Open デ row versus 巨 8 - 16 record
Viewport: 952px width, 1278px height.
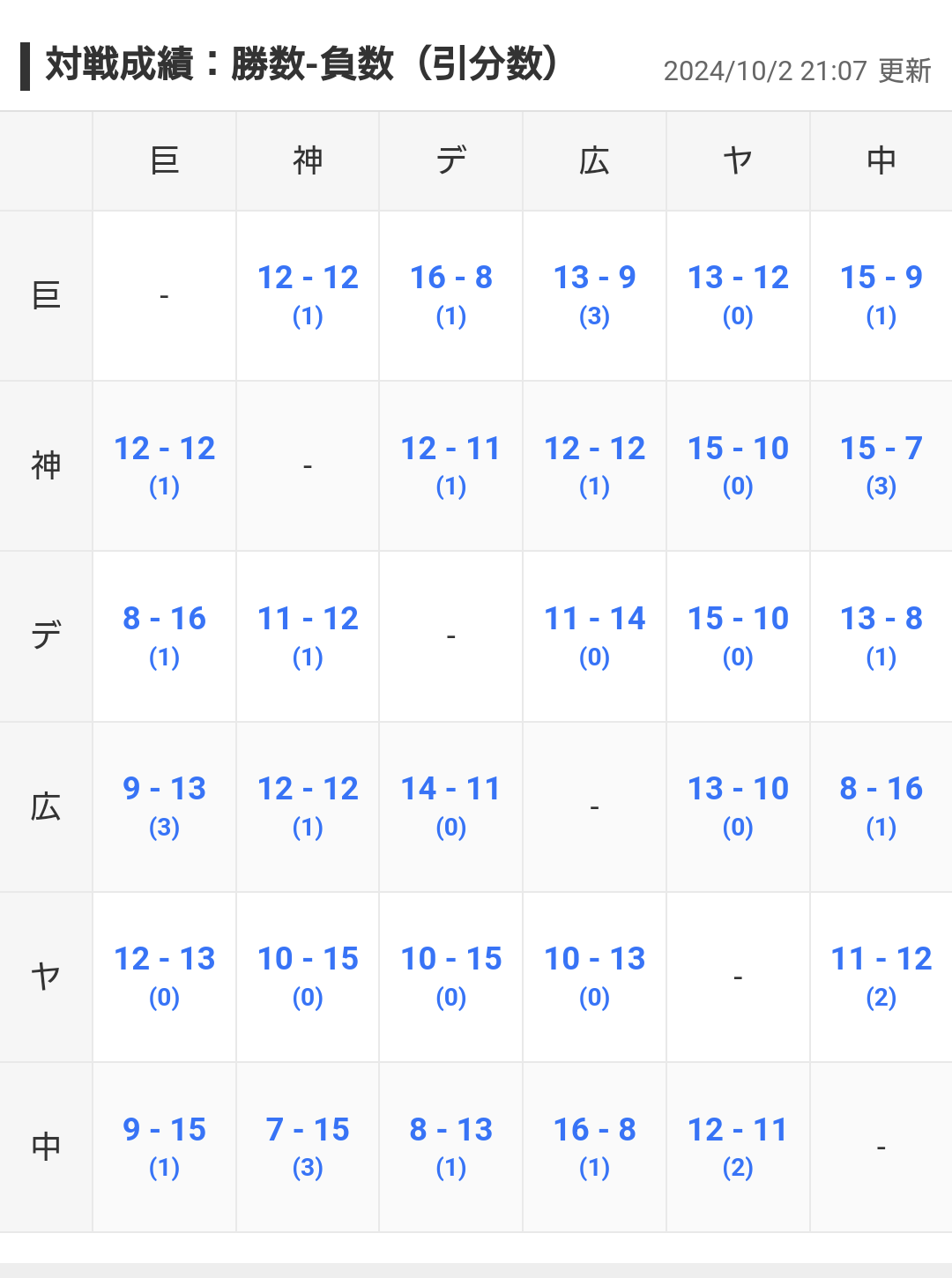click(164, 620)
